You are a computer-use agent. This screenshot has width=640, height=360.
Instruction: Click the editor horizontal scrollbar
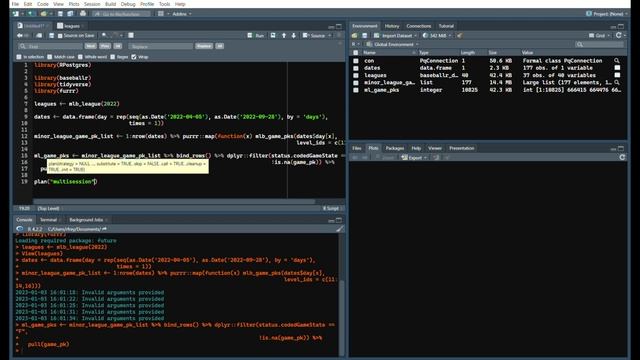click(174, 202)
